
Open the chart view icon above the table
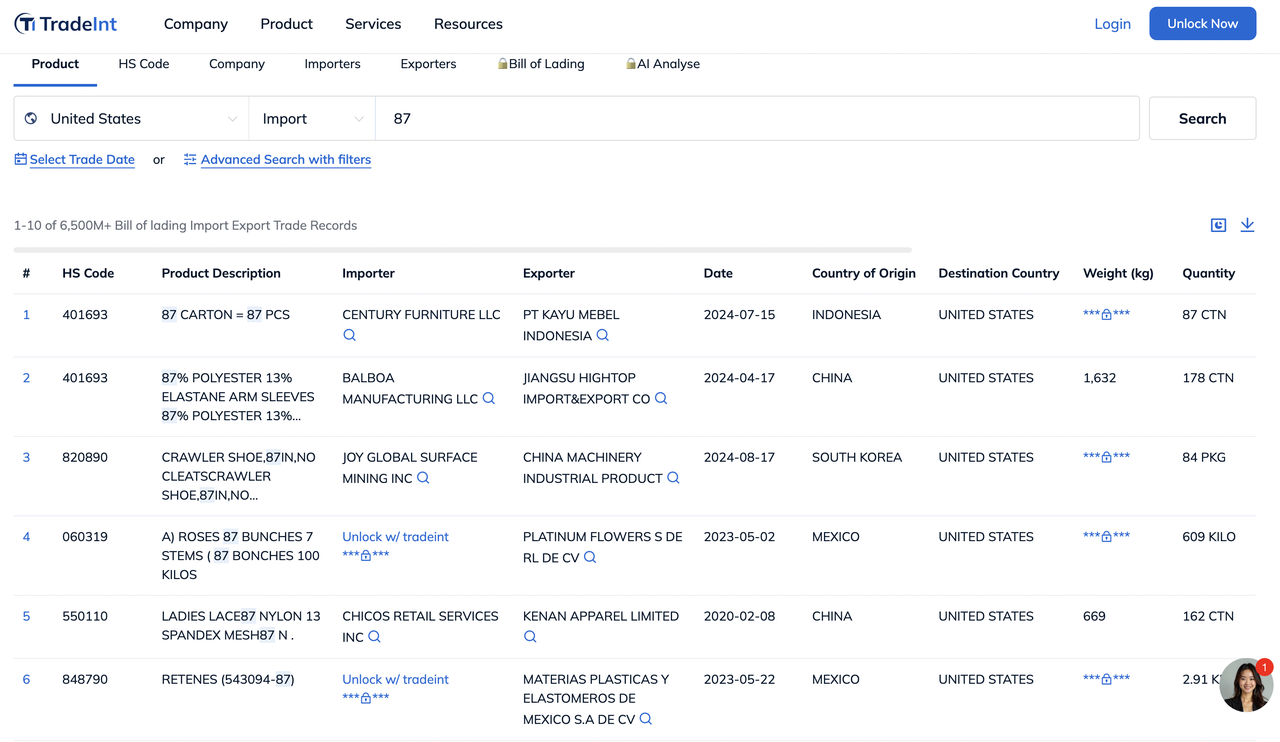1218,225
